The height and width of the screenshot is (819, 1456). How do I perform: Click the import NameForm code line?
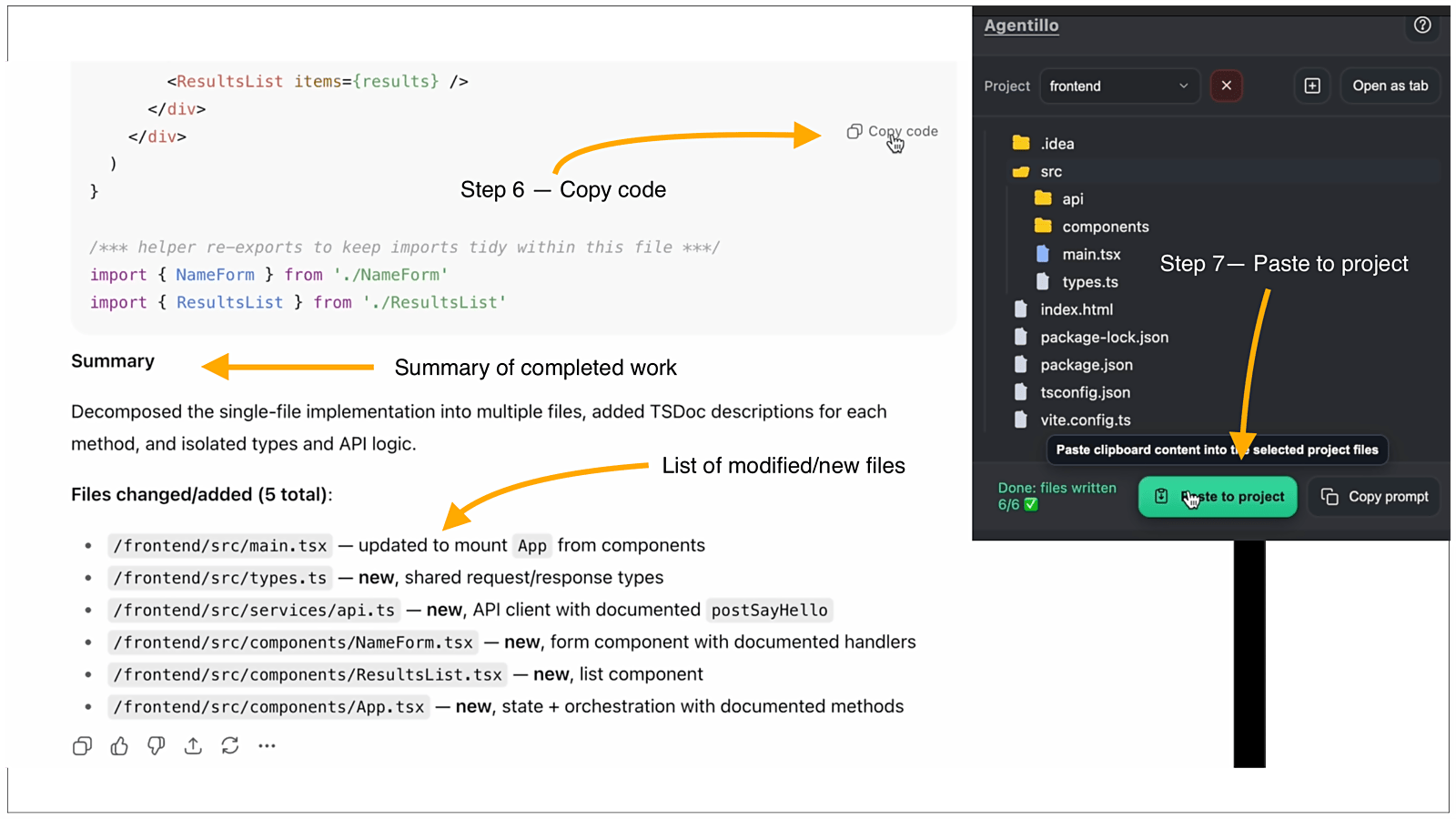[x=268, y=275]
